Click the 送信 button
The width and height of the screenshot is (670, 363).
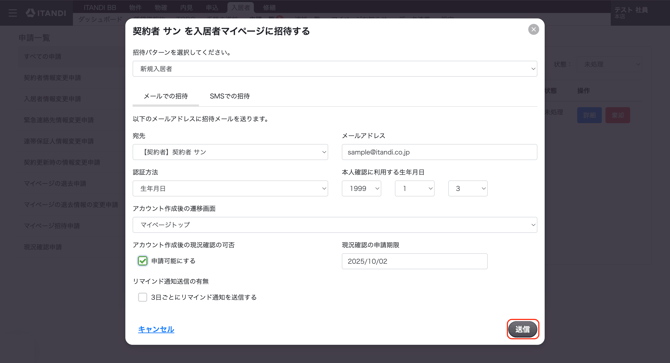(523, 329)
